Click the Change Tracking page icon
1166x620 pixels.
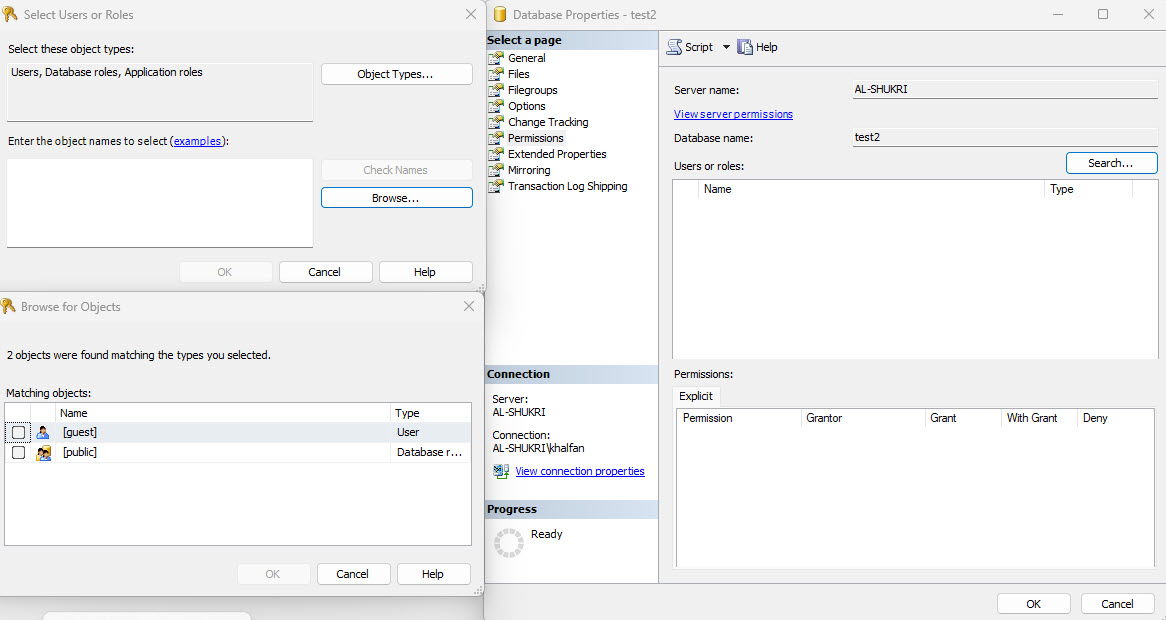click(x=495, y=122)
